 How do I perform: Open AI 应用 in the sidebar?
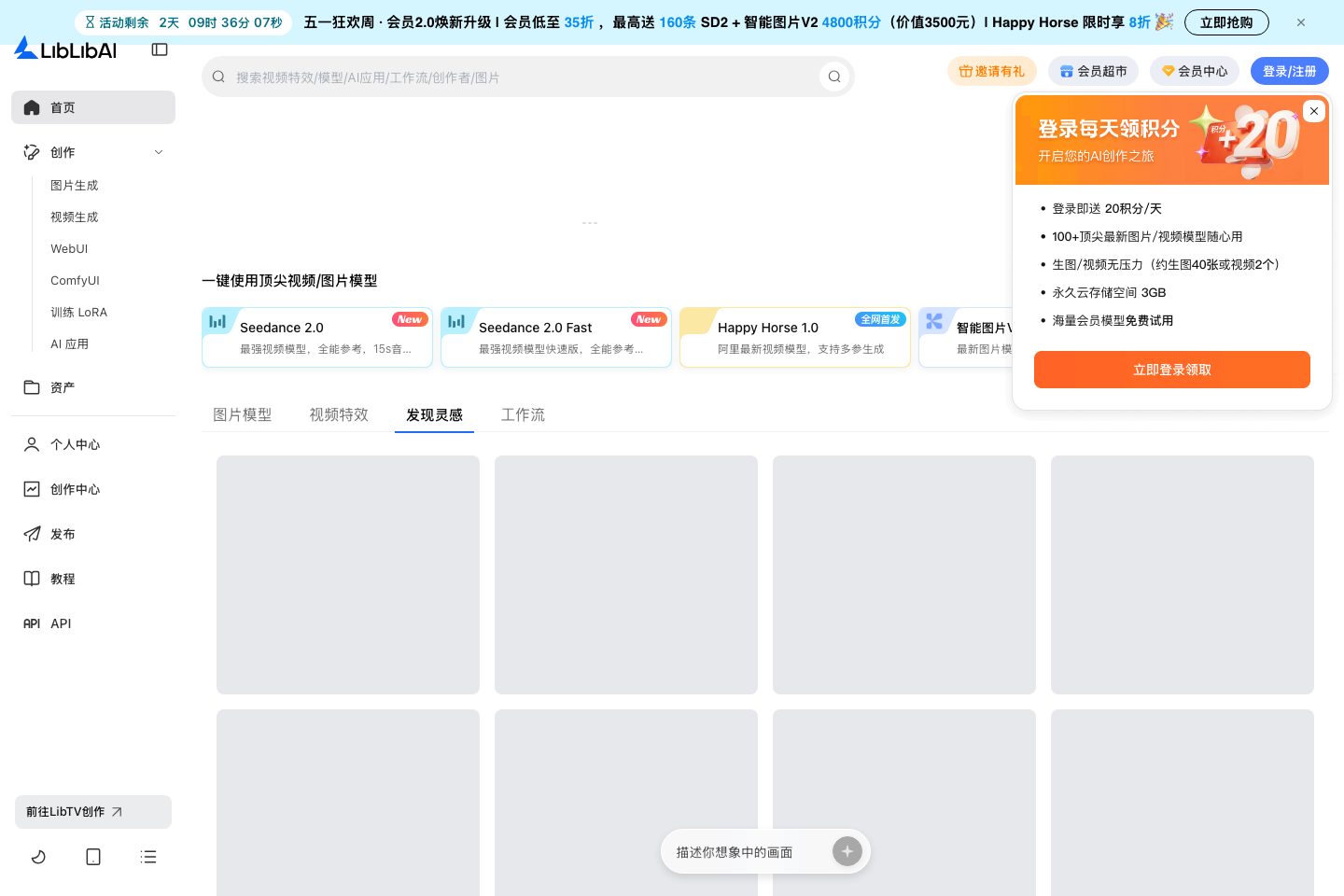(69, 344)
